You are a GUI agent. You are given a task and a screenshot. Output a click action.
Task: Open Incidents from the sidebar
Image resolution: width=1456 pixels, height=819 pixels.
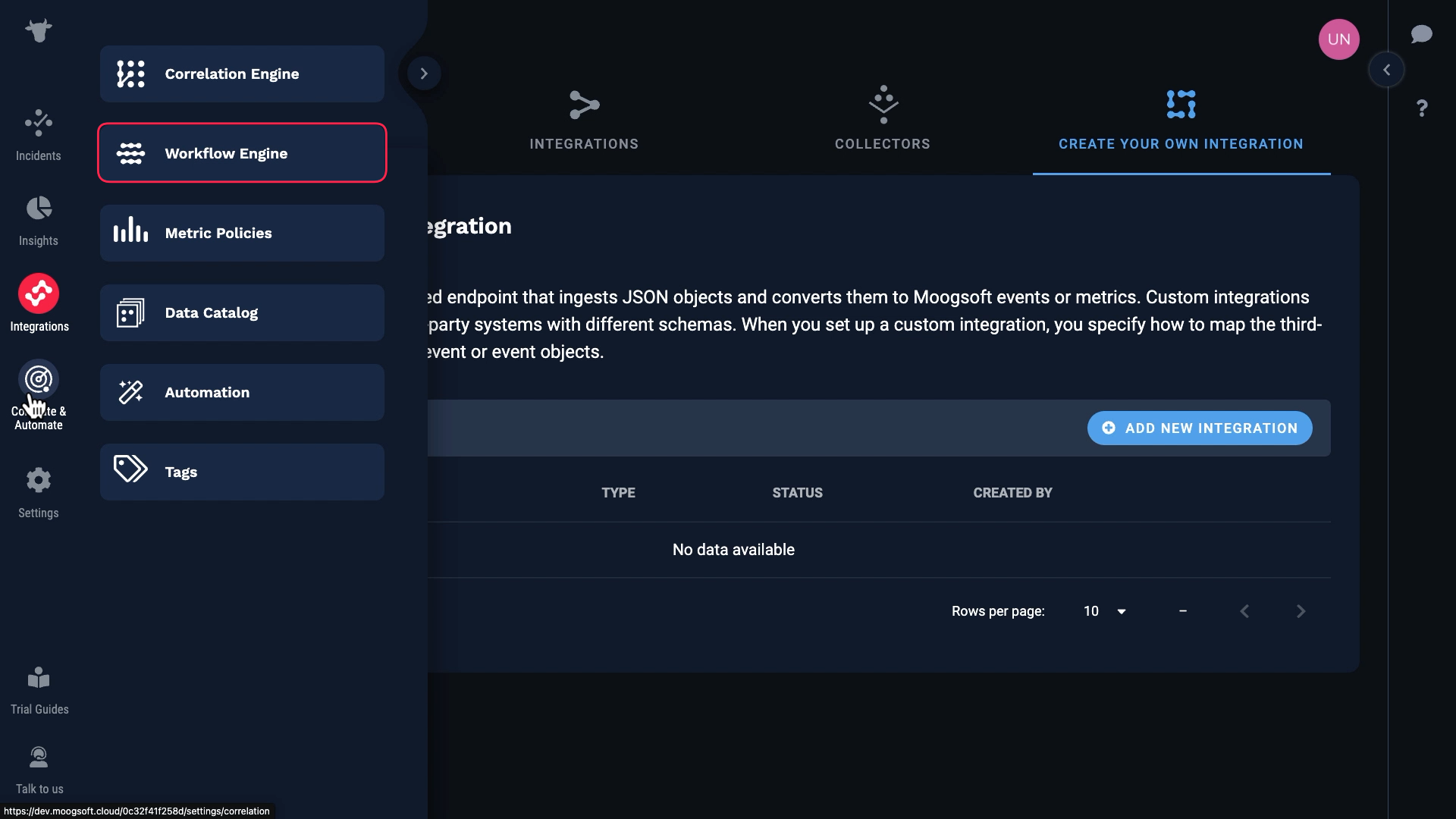38,134
